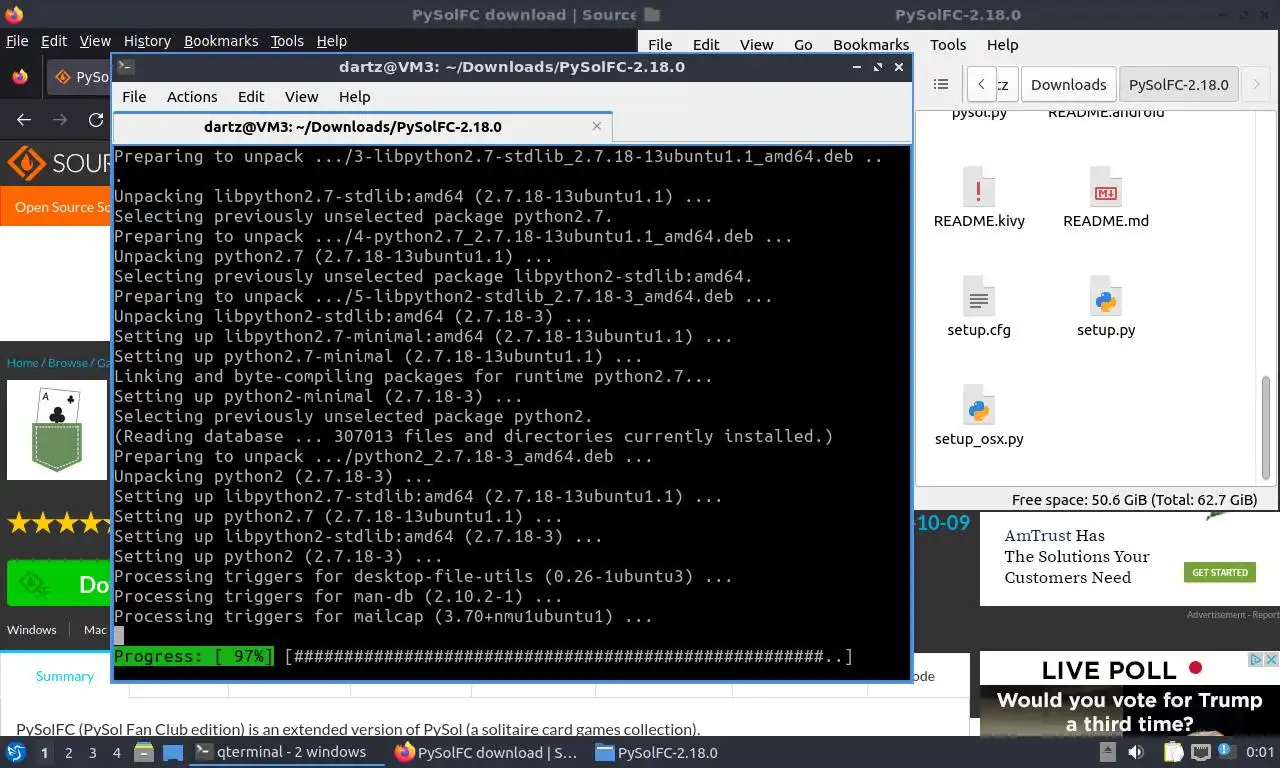Viewport: 1280px width, 768px height.
Task: Open the README.kivy file icon
Action: 979,188
